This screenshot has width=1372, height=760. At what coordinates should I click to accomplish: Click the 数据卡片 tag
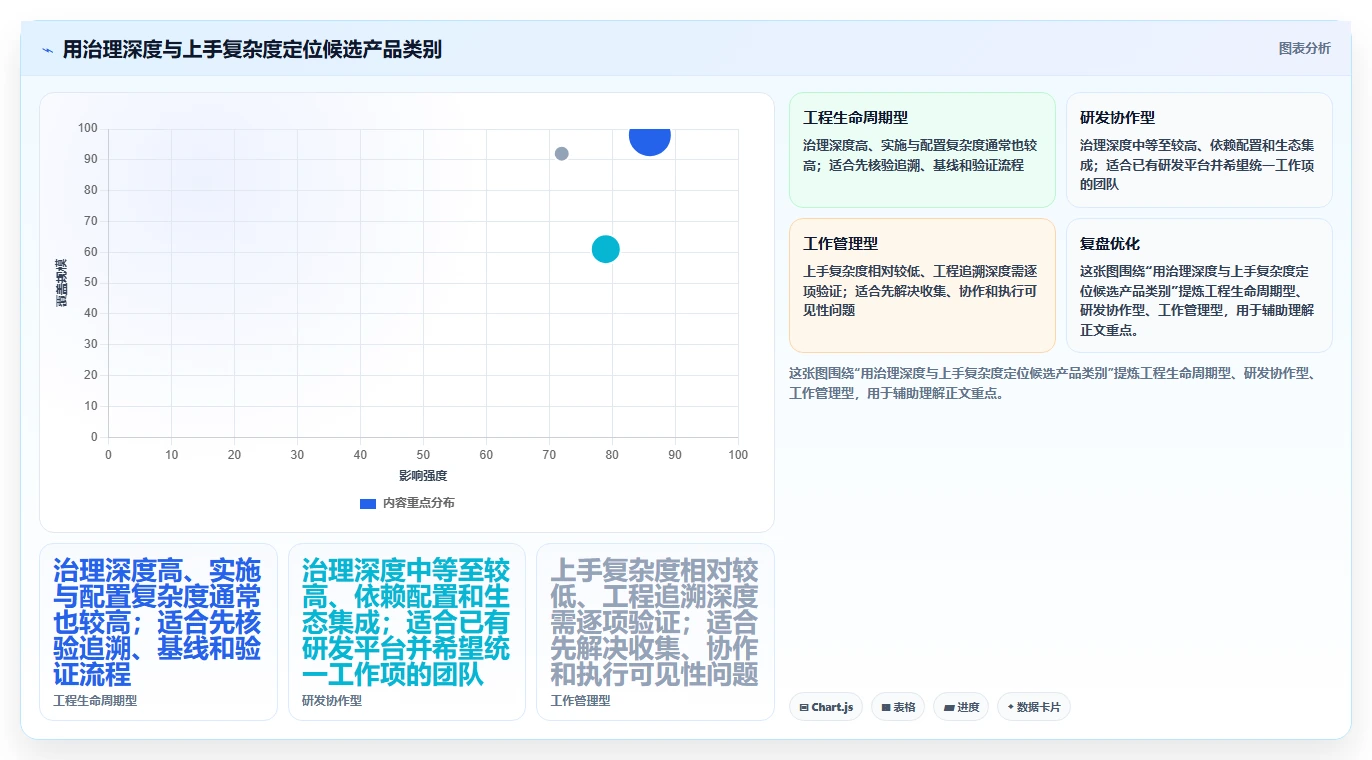click(1034, 707)
